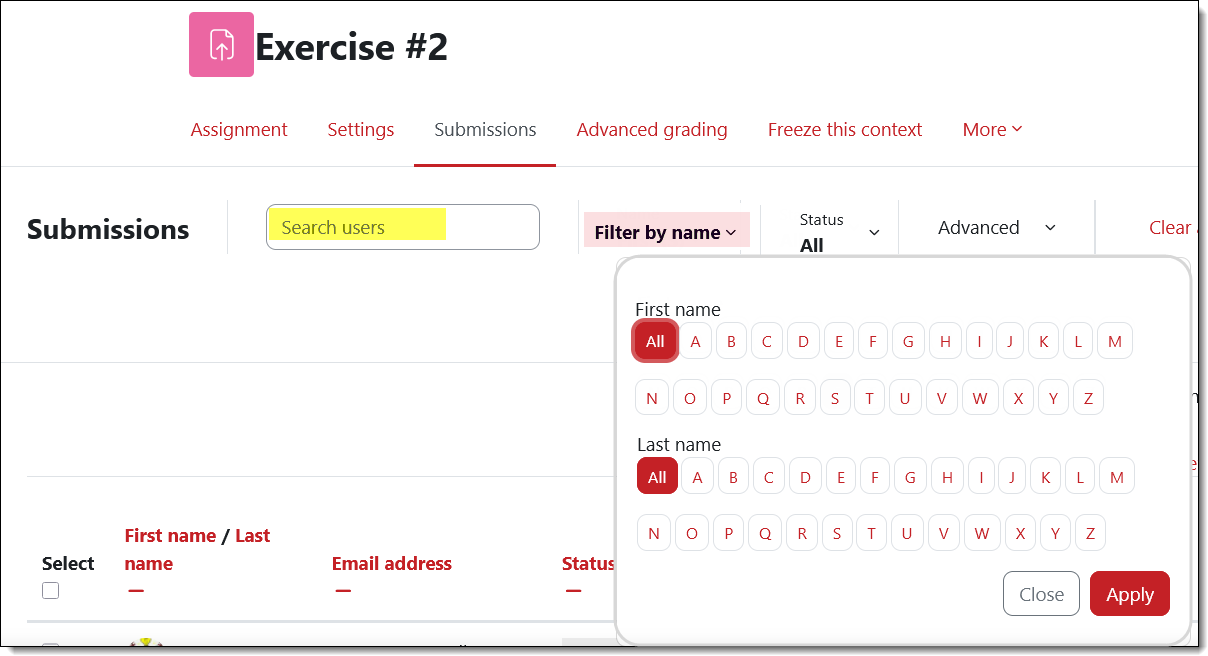Close the name filter popup
The width and height of the screenshot is (1208, 656).
pyautogui.click(x=1041, y=594)
